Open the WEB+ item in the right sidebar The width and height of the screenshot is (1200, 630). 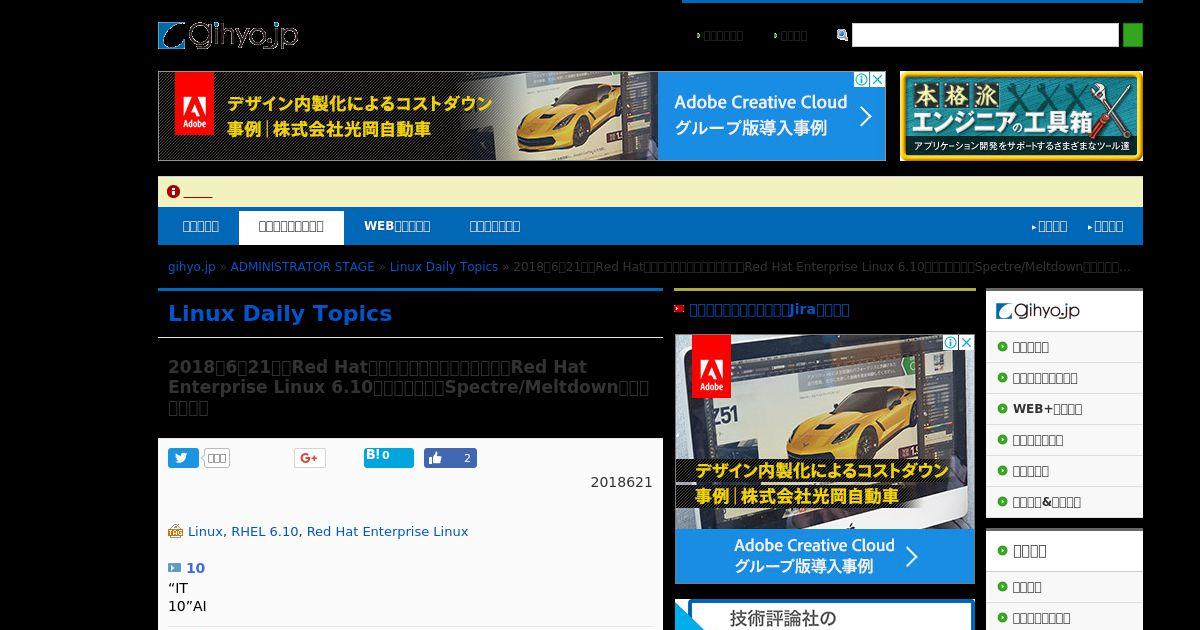(x=1047, y=409)
